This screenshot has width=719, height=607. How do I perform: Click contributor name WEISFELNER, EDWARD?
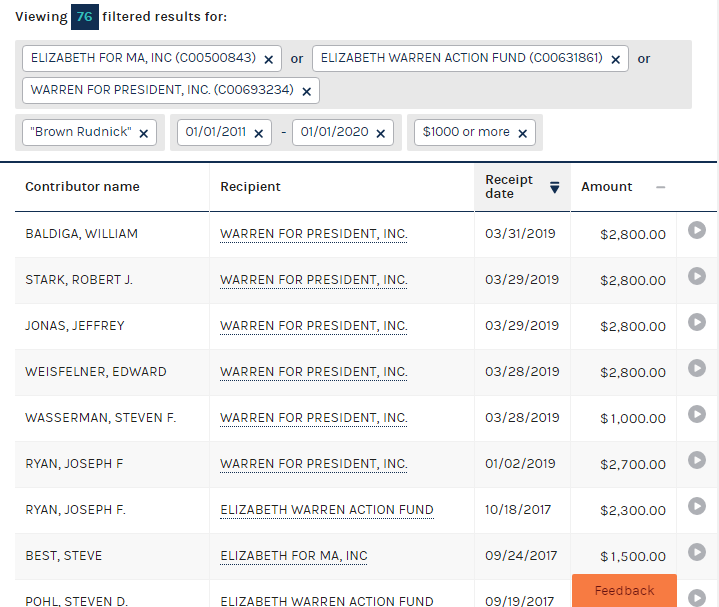[96, 372]
